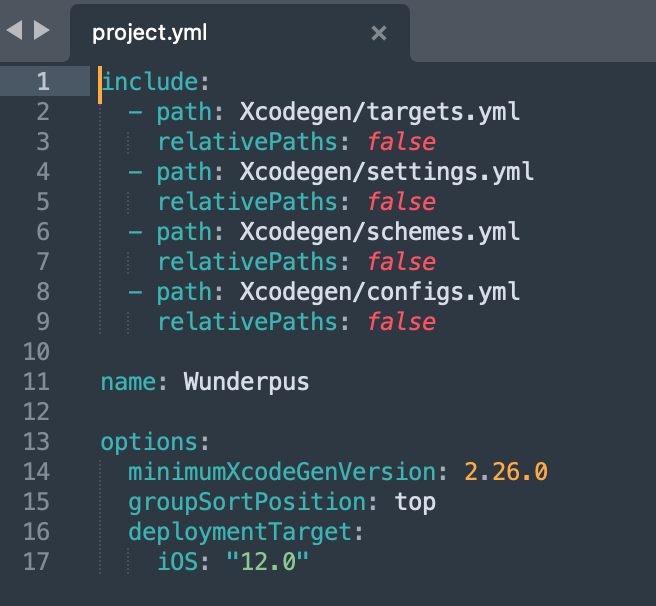Screen dimensions: 656x606
Task: Click the 'include' key text
Action: 150,81
